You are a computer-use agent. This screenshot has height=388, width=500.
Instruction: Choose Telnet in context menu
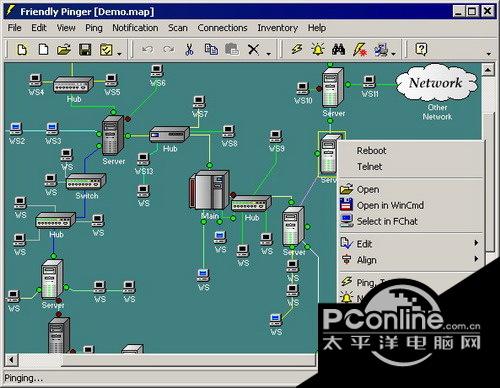coord(411,166)
